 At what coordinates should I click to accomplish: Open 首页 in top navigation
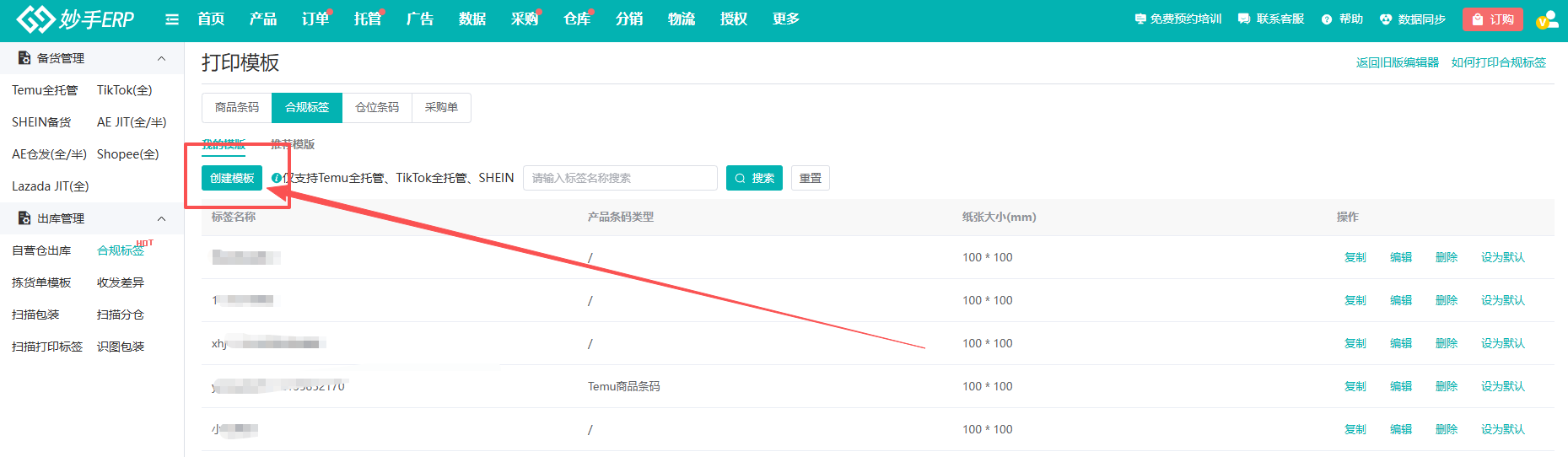pos(211,19)
